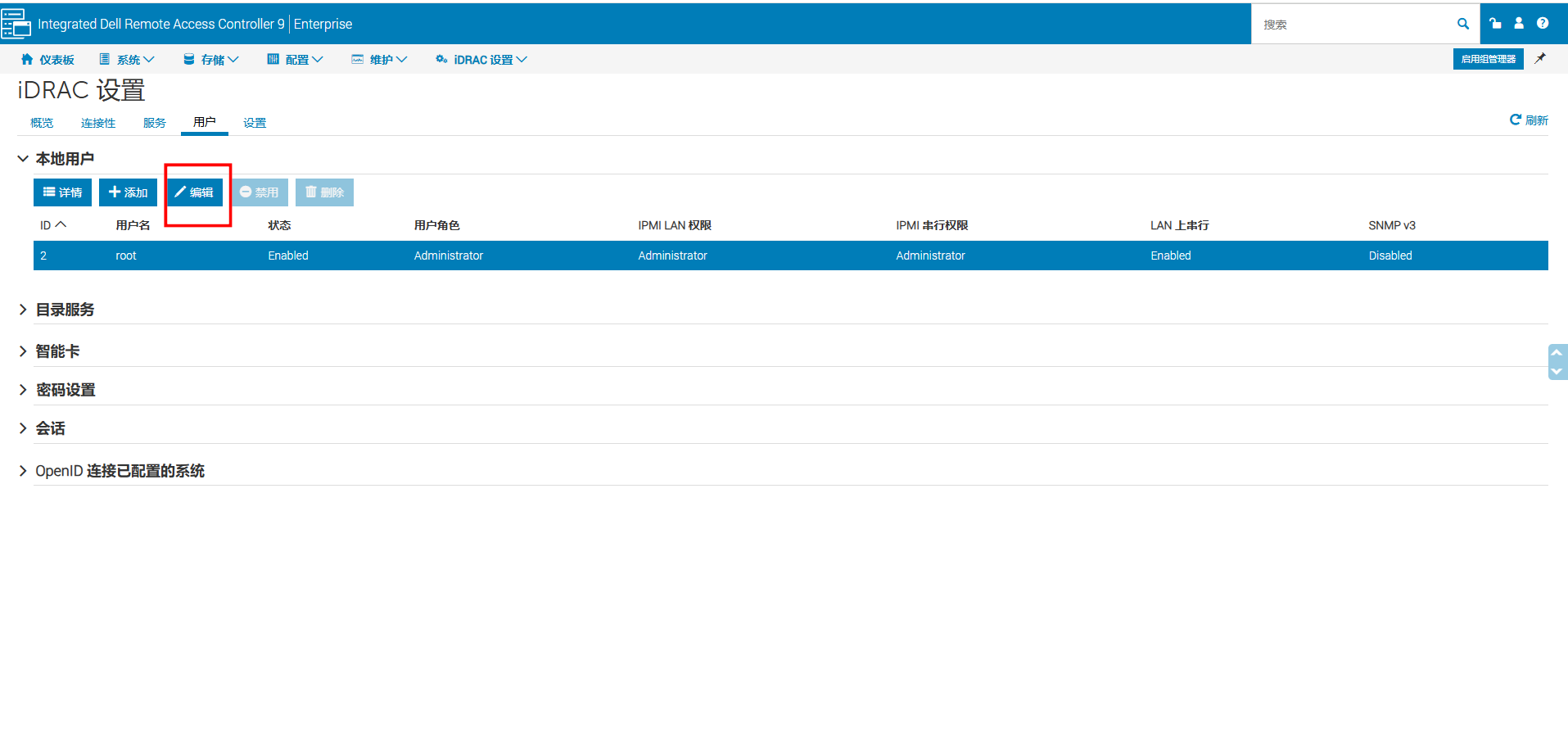Switch to the 连接性 tab
Screen dimensions: 1568x751
(98, 123)
